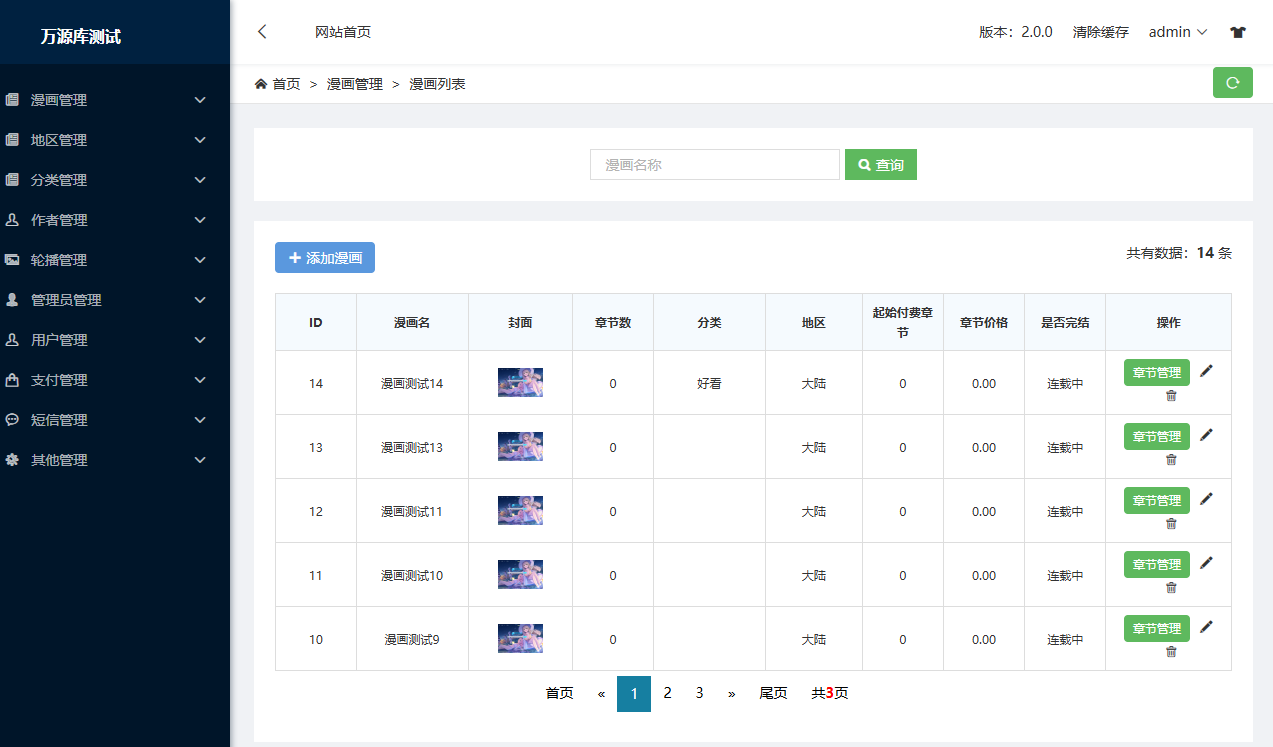
Task: Click the trash icon for 漫画测试10
Action: [x=1171, y=588]
